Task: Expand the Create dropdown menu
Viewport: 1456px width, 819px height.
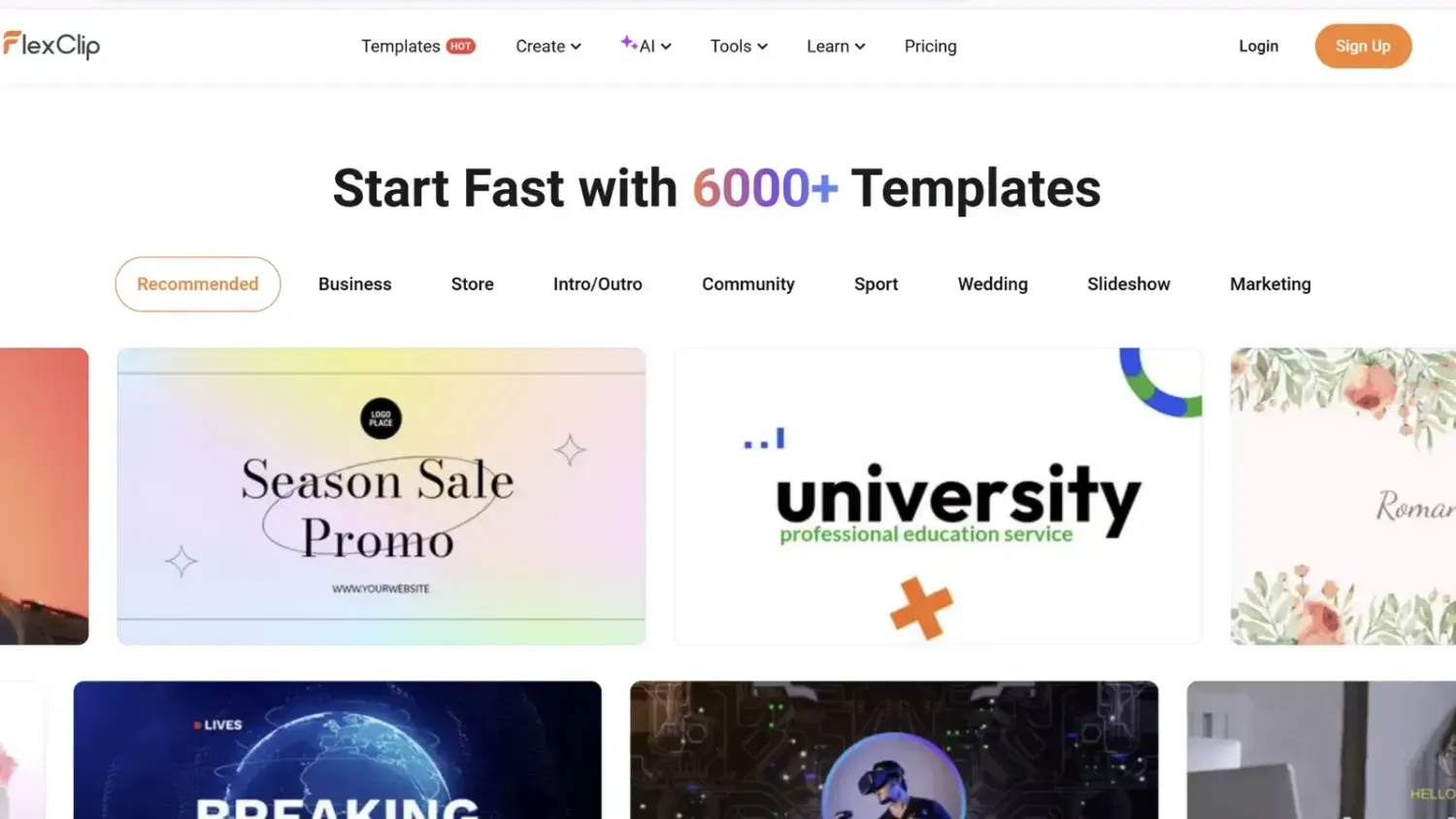Action: click(x=548, y=46)
